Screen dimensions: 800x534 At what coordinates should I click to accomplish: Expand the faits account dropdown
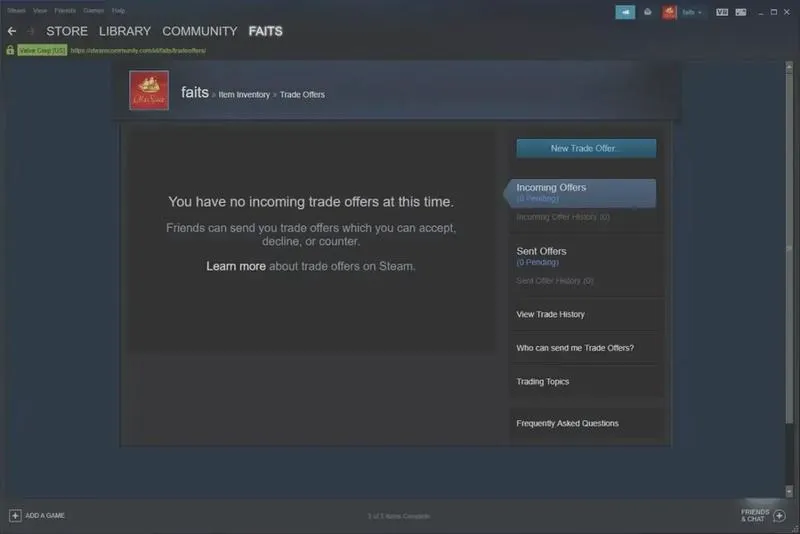point(692,12)
